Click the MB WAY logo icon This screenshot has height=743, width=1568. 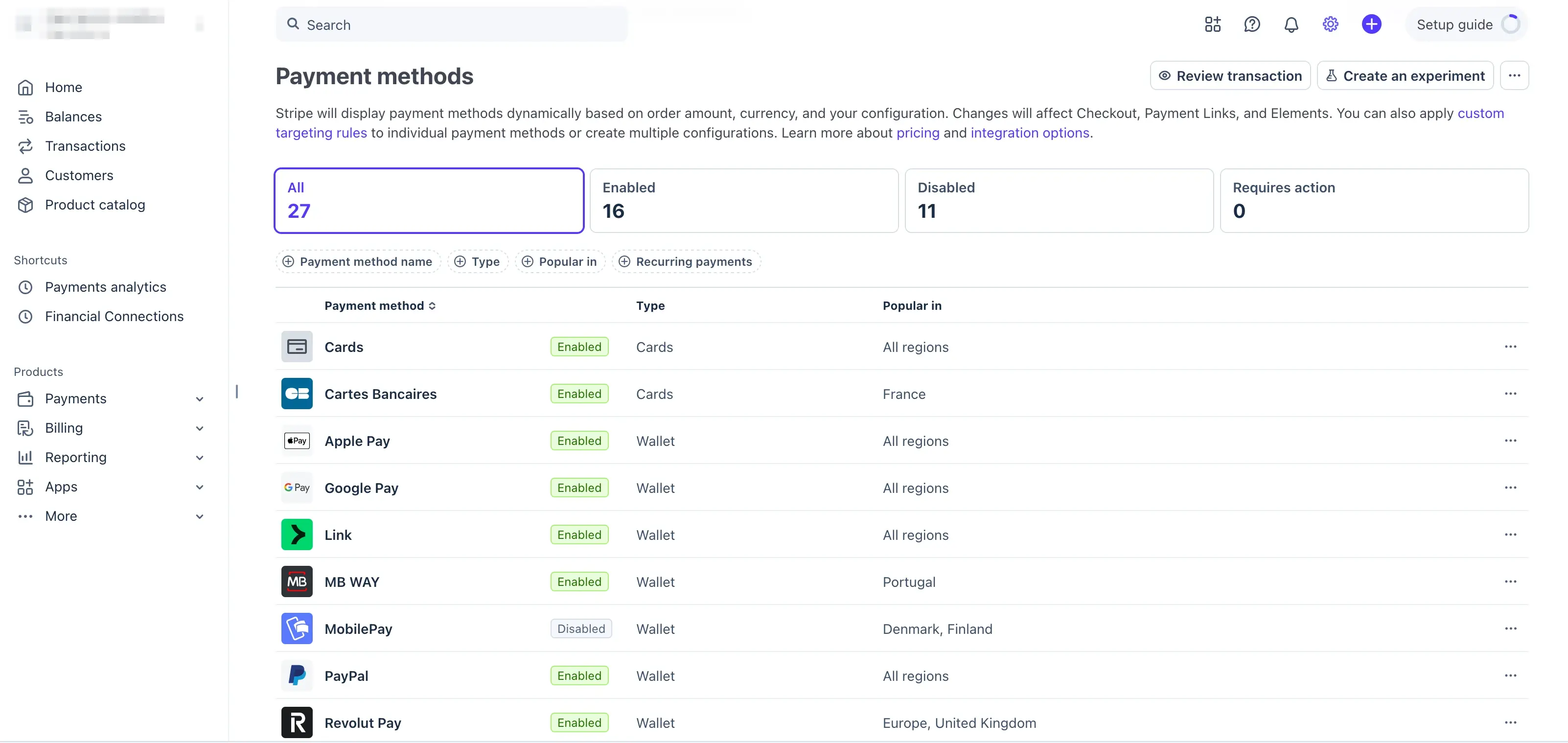(x=297, y=581)
